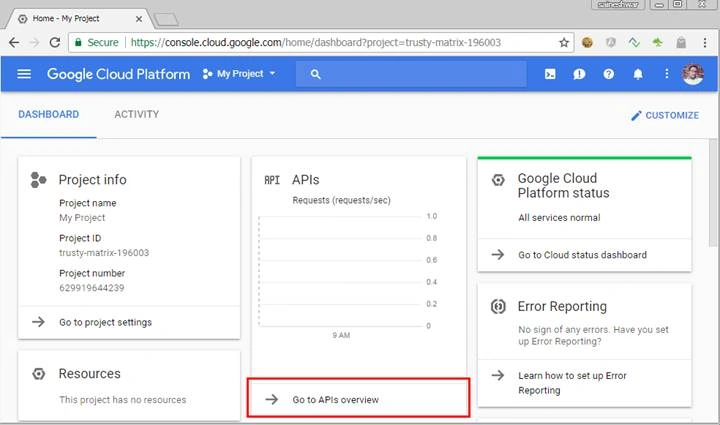This screenshot has width=720, height=425.
Task: Open the Help question mark icon
Action: (608, 74)
